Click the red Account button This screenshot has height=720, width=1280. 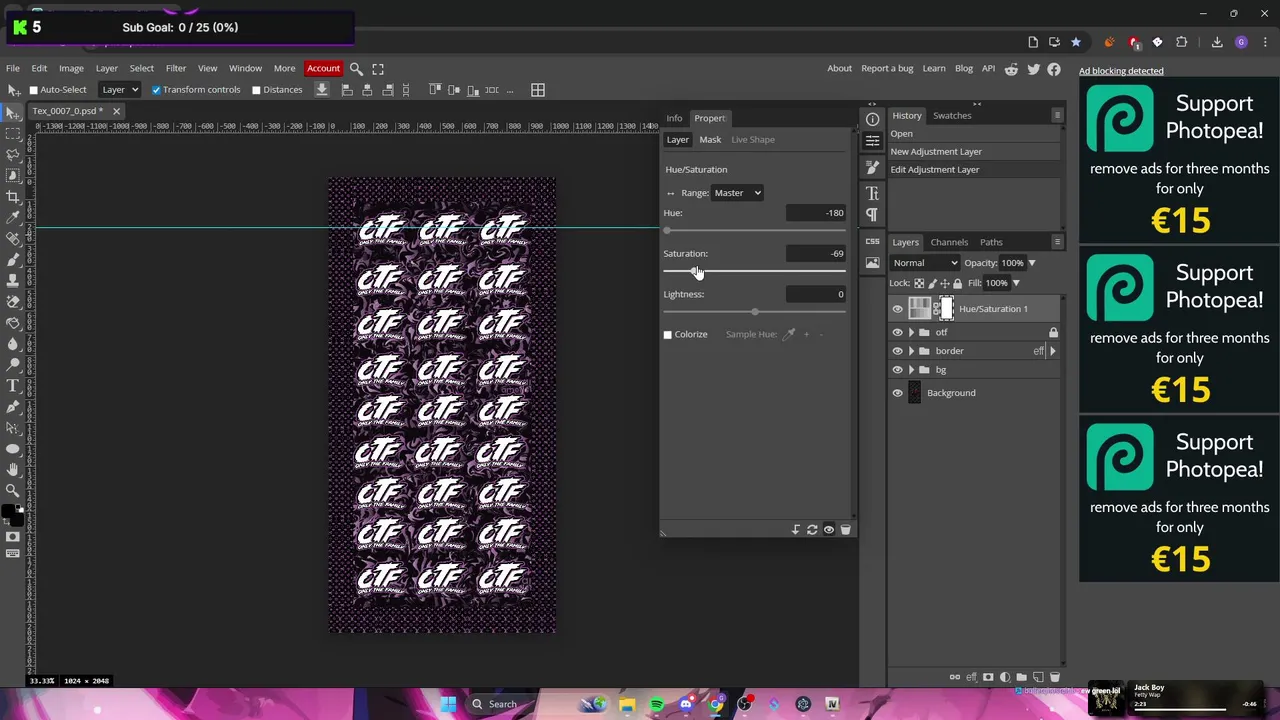point(323,69)
